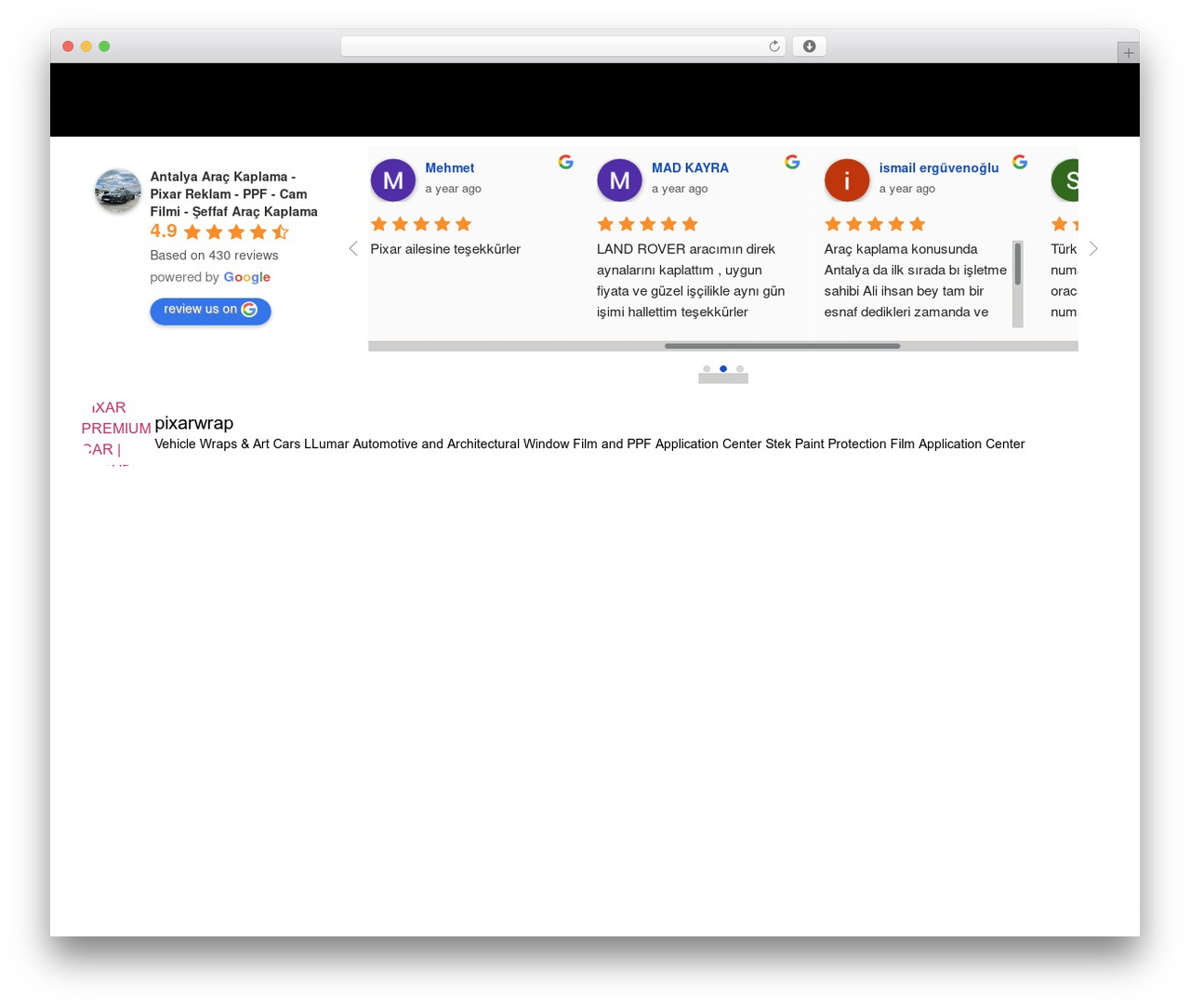Click the pixarwrap heading

click(193, 423)
